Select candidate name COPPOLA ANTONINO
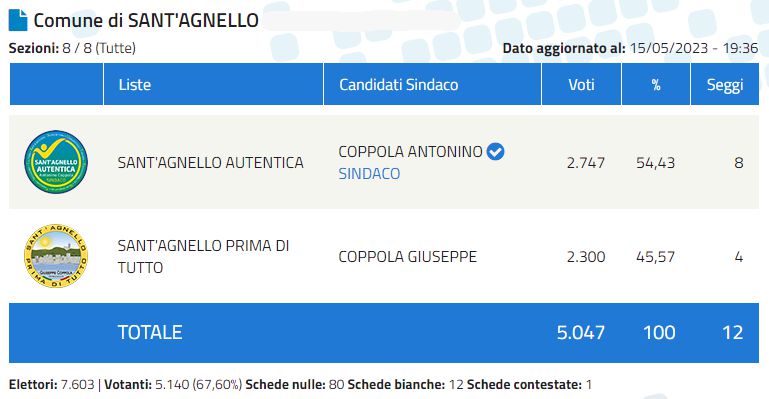 coord(410,151)
